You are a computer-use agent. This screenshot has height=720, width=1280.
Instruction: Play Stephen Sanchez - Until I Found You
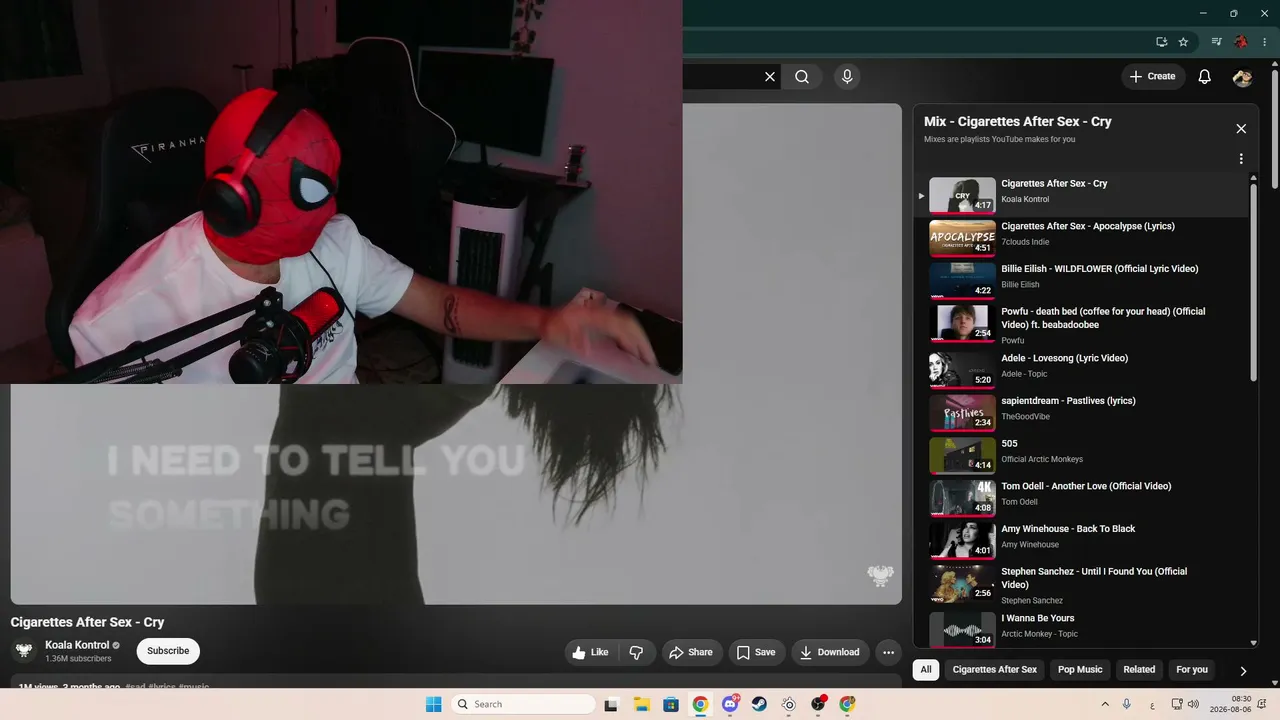(1083, 586)
